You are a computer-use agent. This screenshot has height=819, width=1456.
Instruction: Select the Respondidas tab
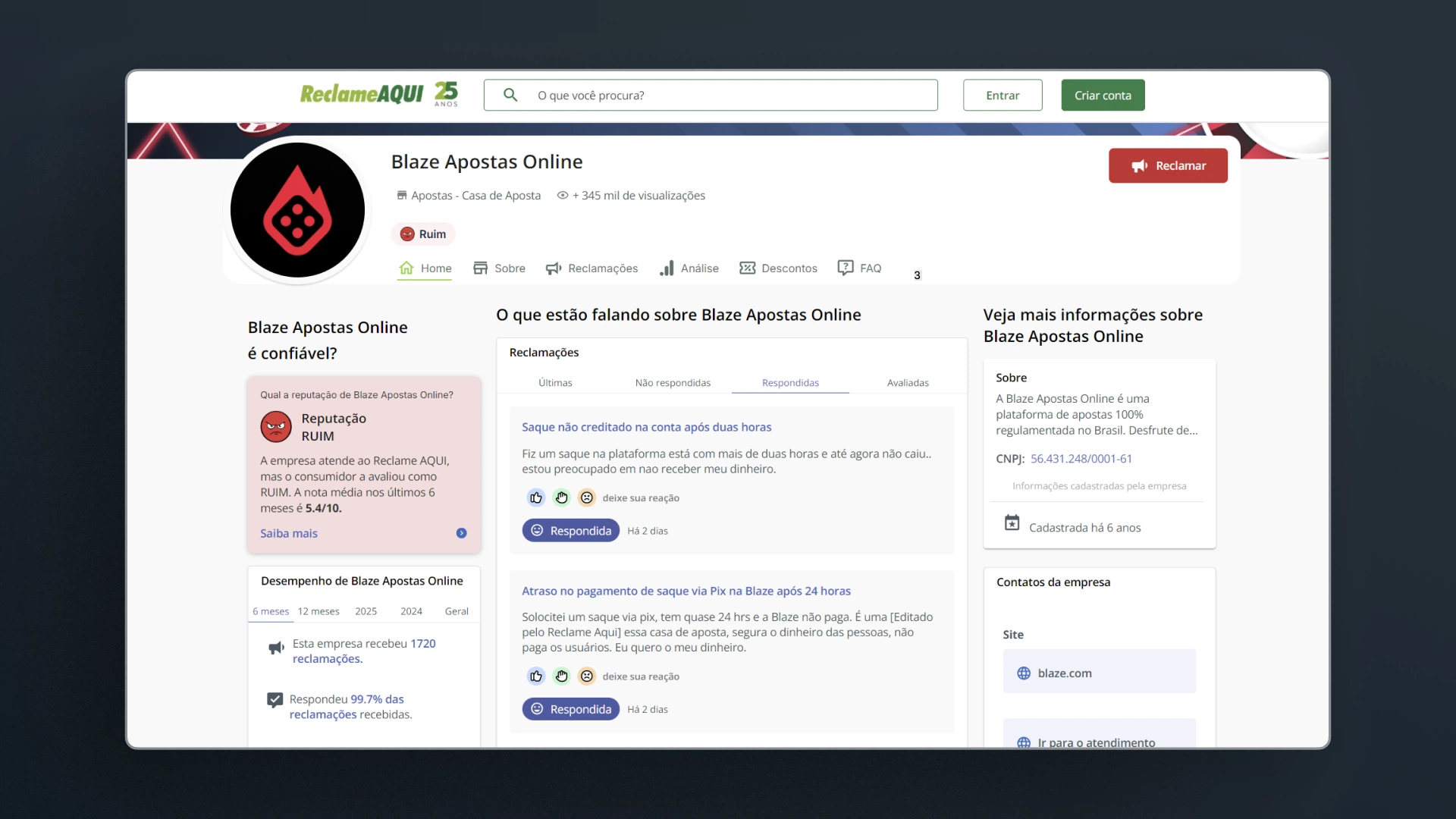790,383
